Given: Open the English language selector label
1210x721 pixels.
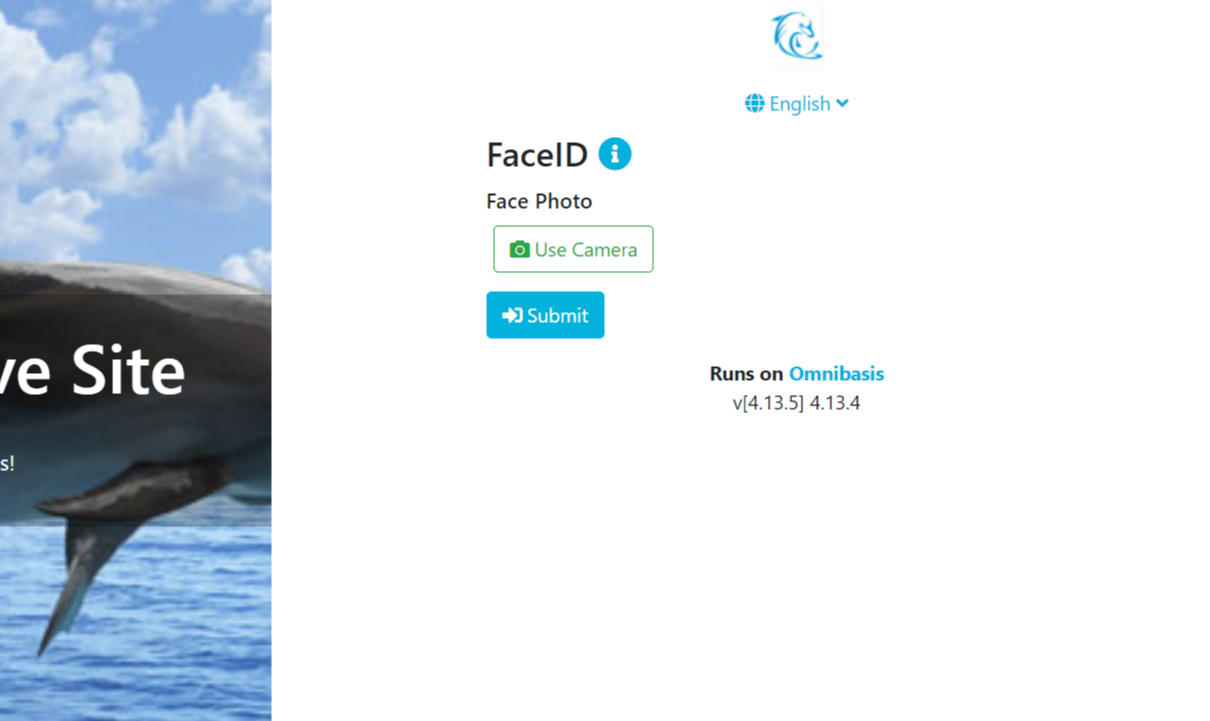Looking at the screenshot, I should pos(800,103).
